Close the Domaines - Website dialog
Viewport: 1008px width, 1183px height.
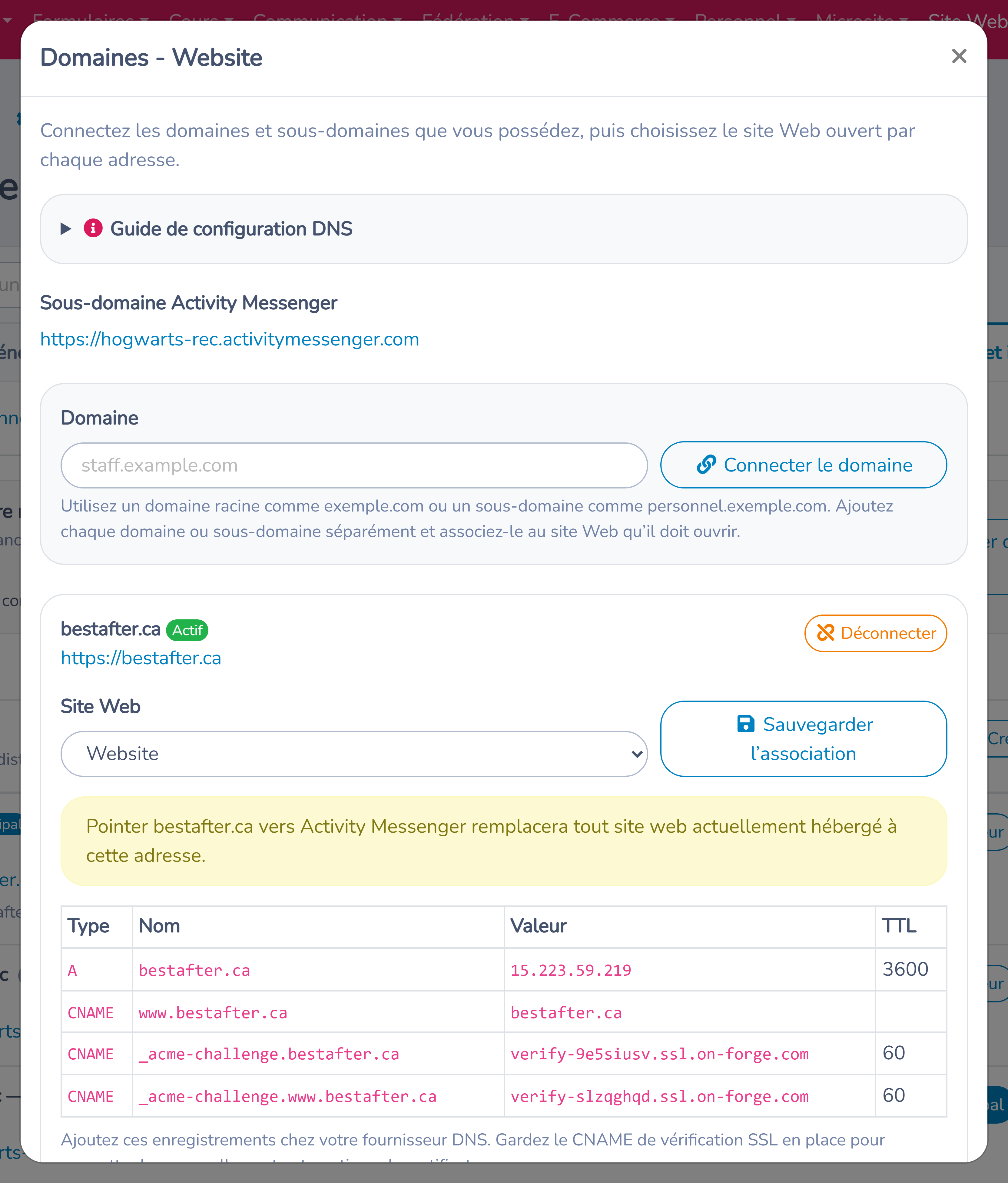click(x=959, y=56)
